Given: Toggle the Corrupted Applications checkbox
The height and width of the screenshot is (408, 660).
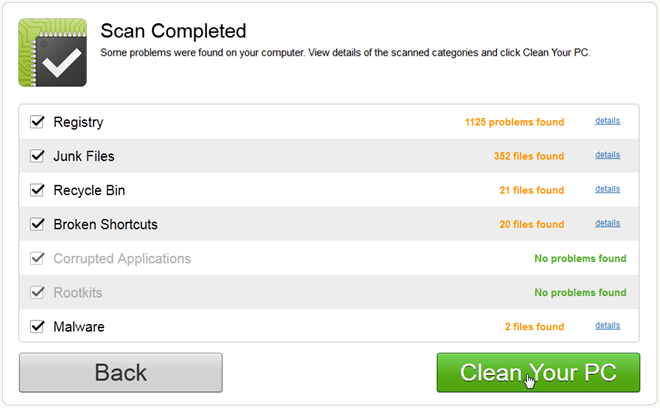Looking at the screenshot, I should click(x=38, y=258).
